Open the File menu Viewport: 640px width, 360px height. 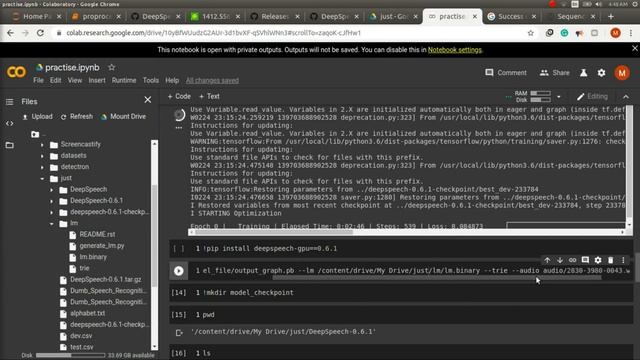[38, 80]
